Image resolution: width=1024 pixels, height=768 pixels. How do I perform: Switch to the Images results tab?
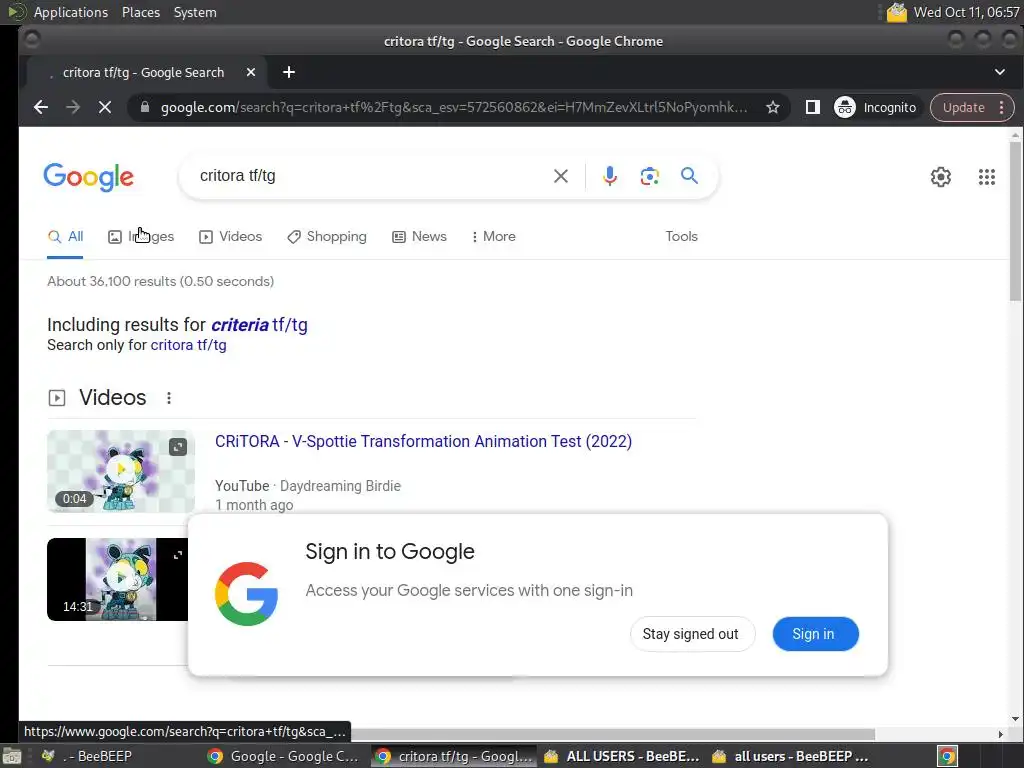point(141,236)
